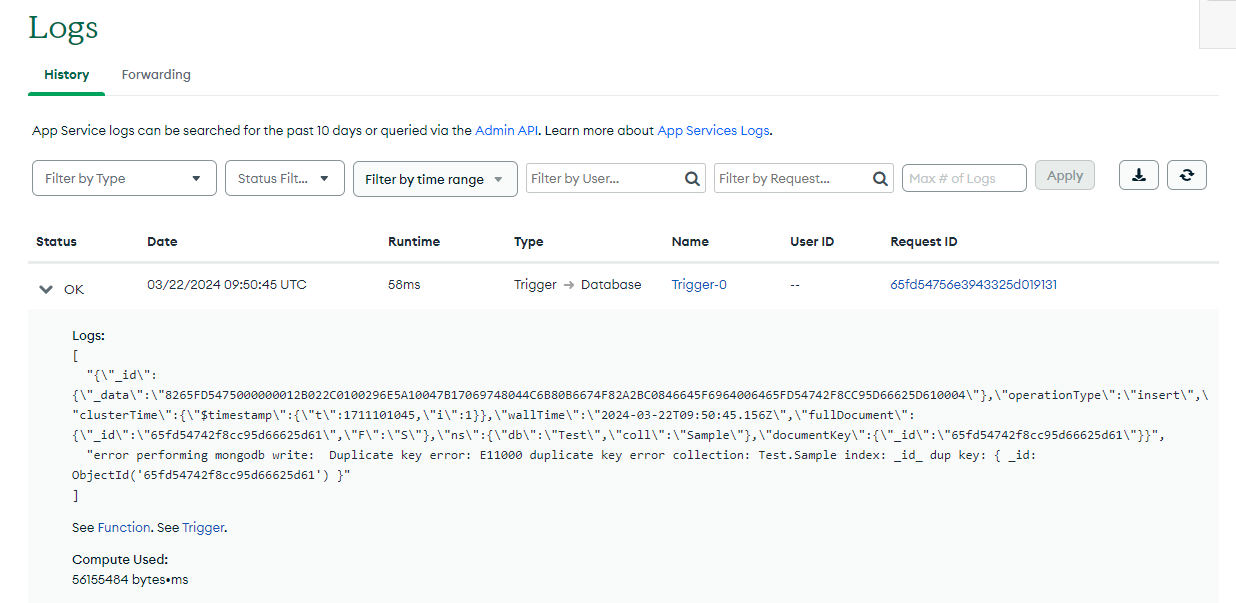The width and height of the screenshot is (1236, 603).
Task: Switch to the Forwarding tab
Action: point(156,75)
